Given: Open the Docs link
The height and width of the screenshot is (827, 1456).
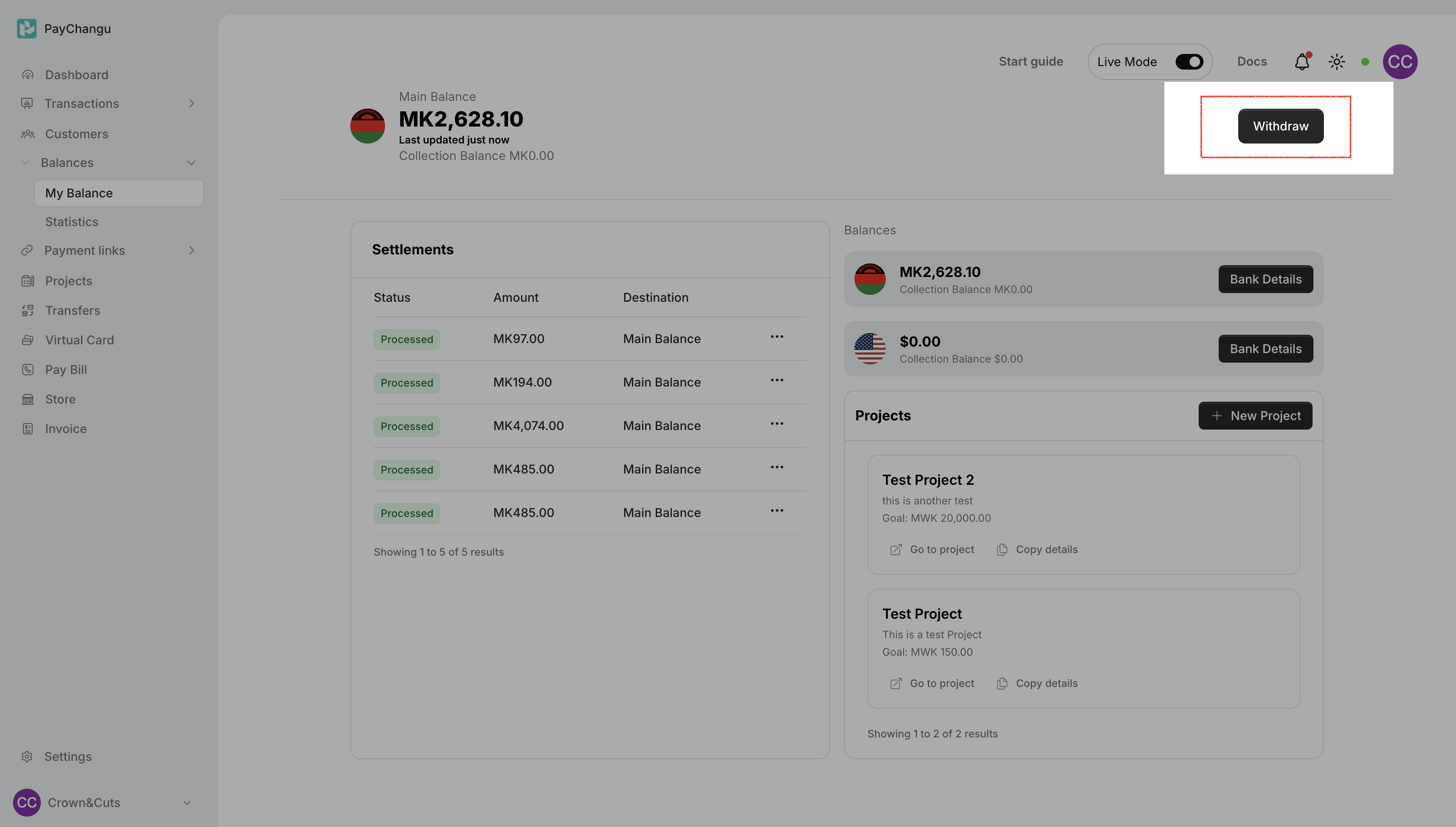Looking at the screenshot, I should coord(1252,62).
